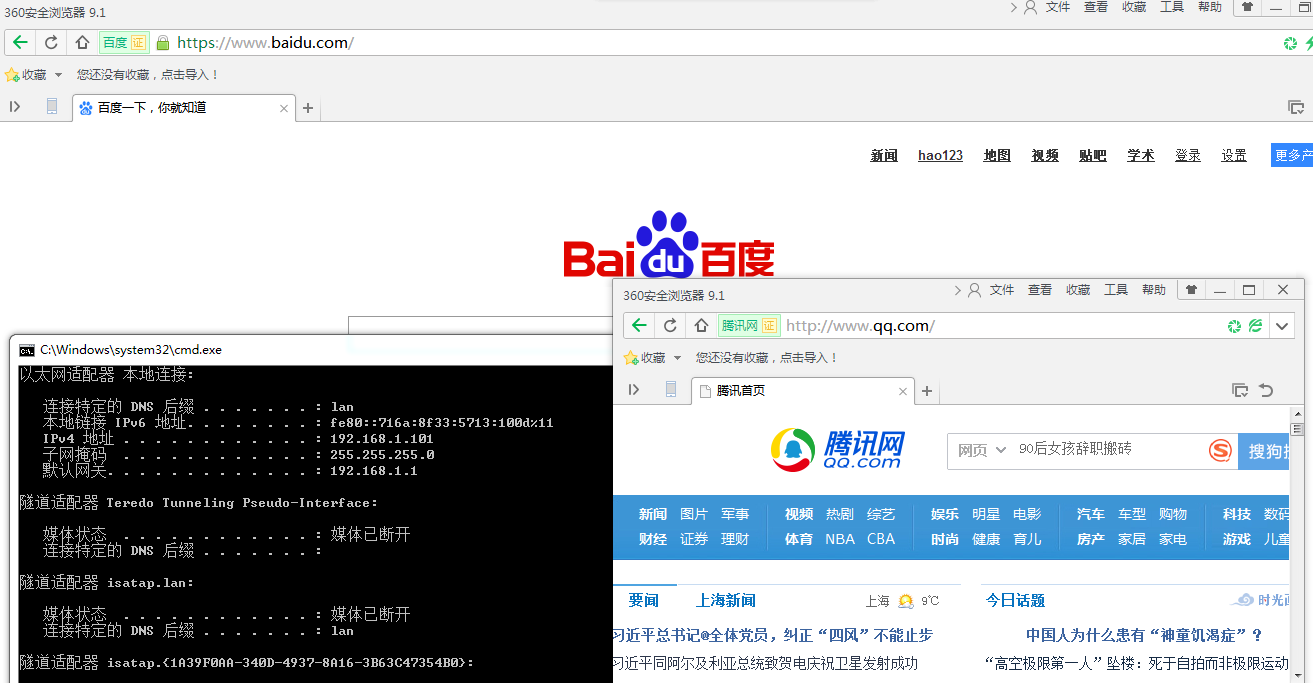The width and height of the screenshot is (1313, 683).
Task: Open the address bar dropdown in QQ window
Action: (1282, 325)
